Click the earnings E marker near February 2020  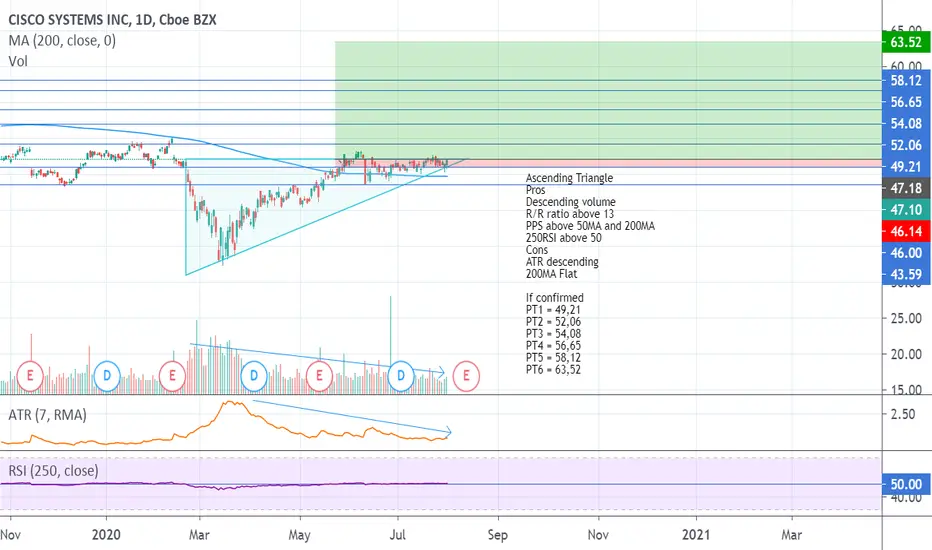(x=172, y=376)
